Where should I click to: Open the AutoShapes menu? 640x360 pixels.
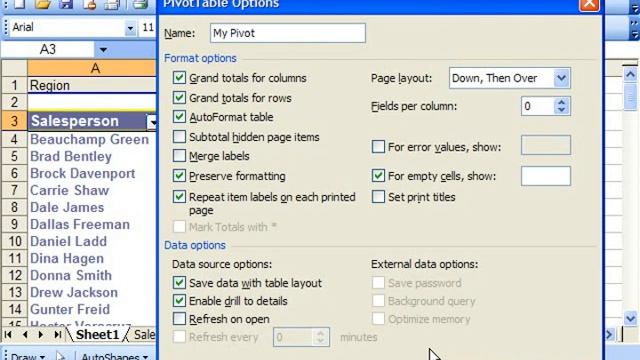coord(114,356)
